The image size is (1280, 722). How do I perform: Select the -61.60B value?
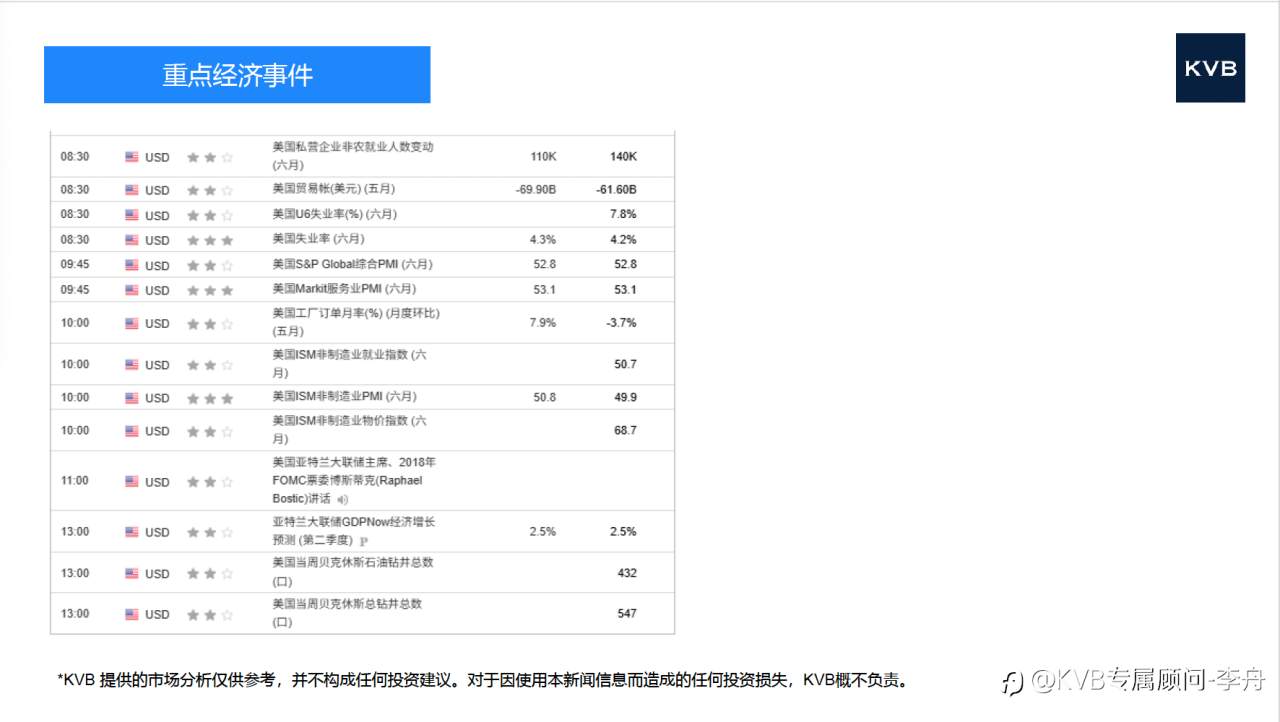[x=616, y=190]
